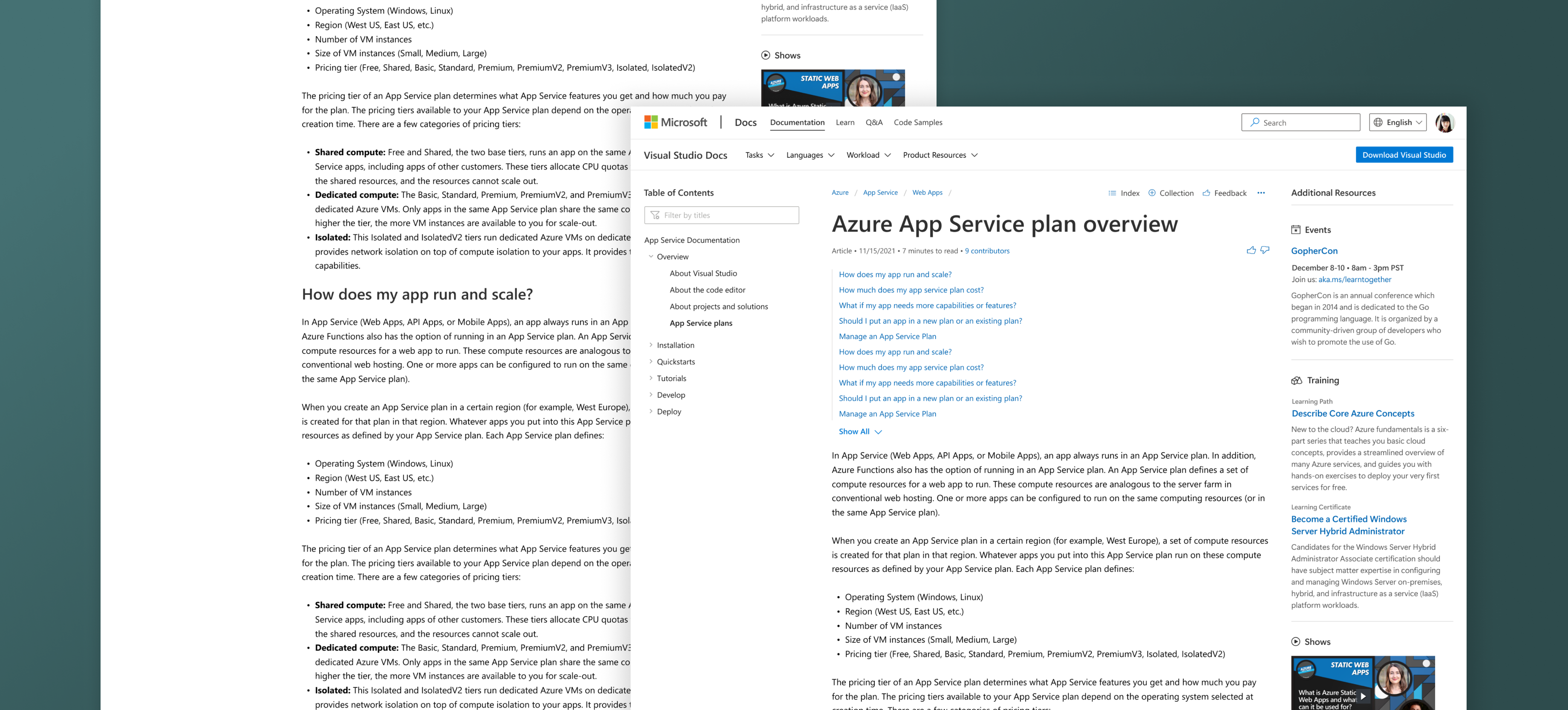This screenshot has width=1568, height=710.
Task: Open the English language dropdown
Action: [1398, 122]
